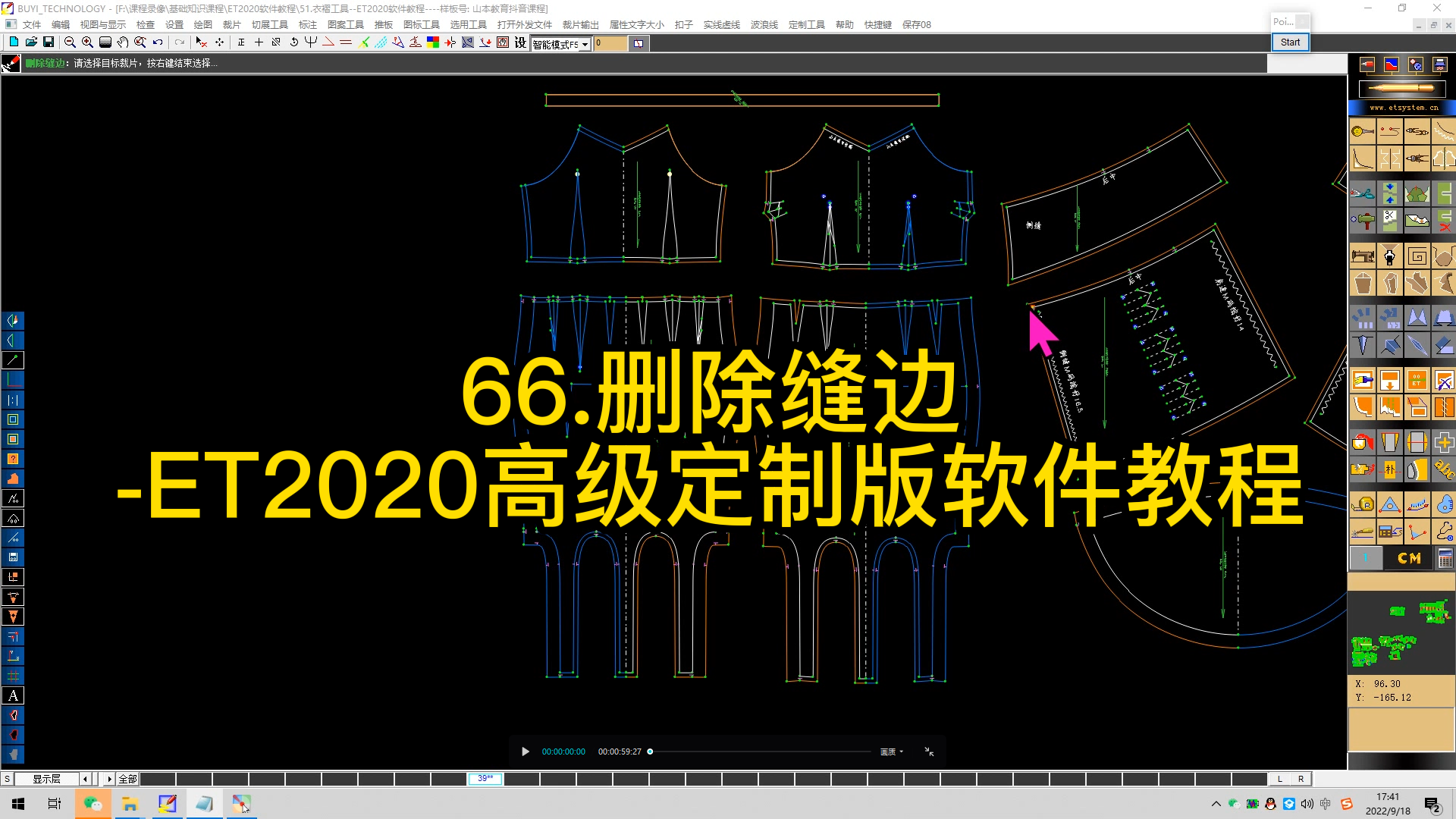The width and height of the screenshot is (1456, 819).
Task: Play the video with the play button
Action: point(526,752)
